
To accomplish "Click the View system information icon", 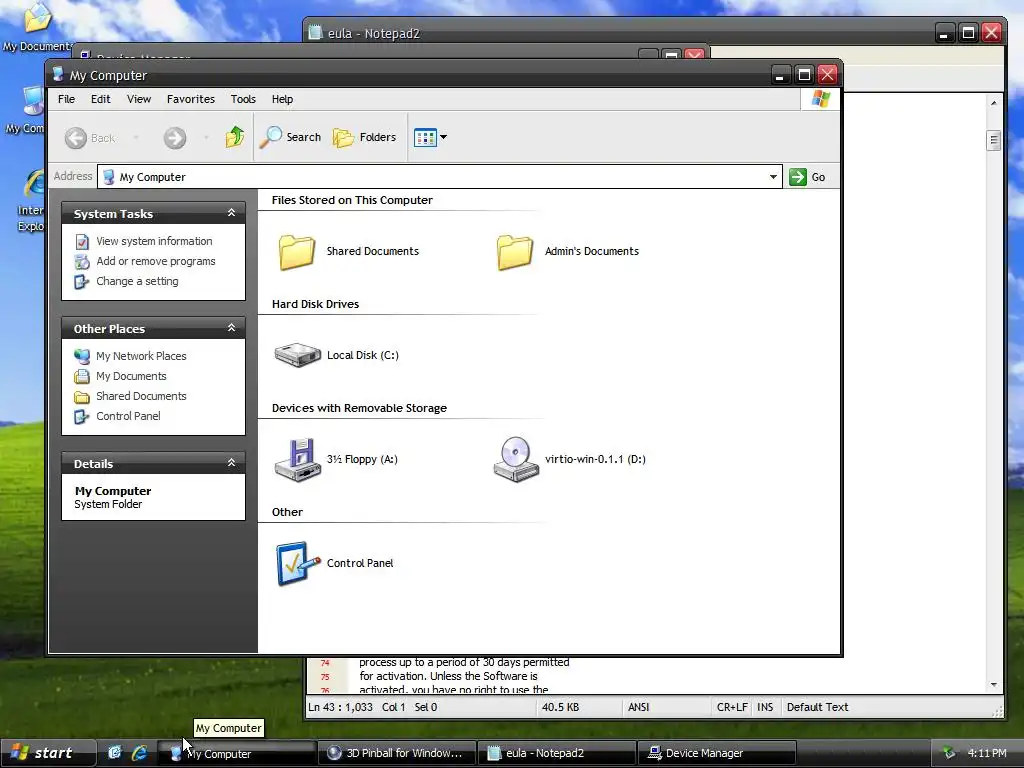I will point(82,242).
